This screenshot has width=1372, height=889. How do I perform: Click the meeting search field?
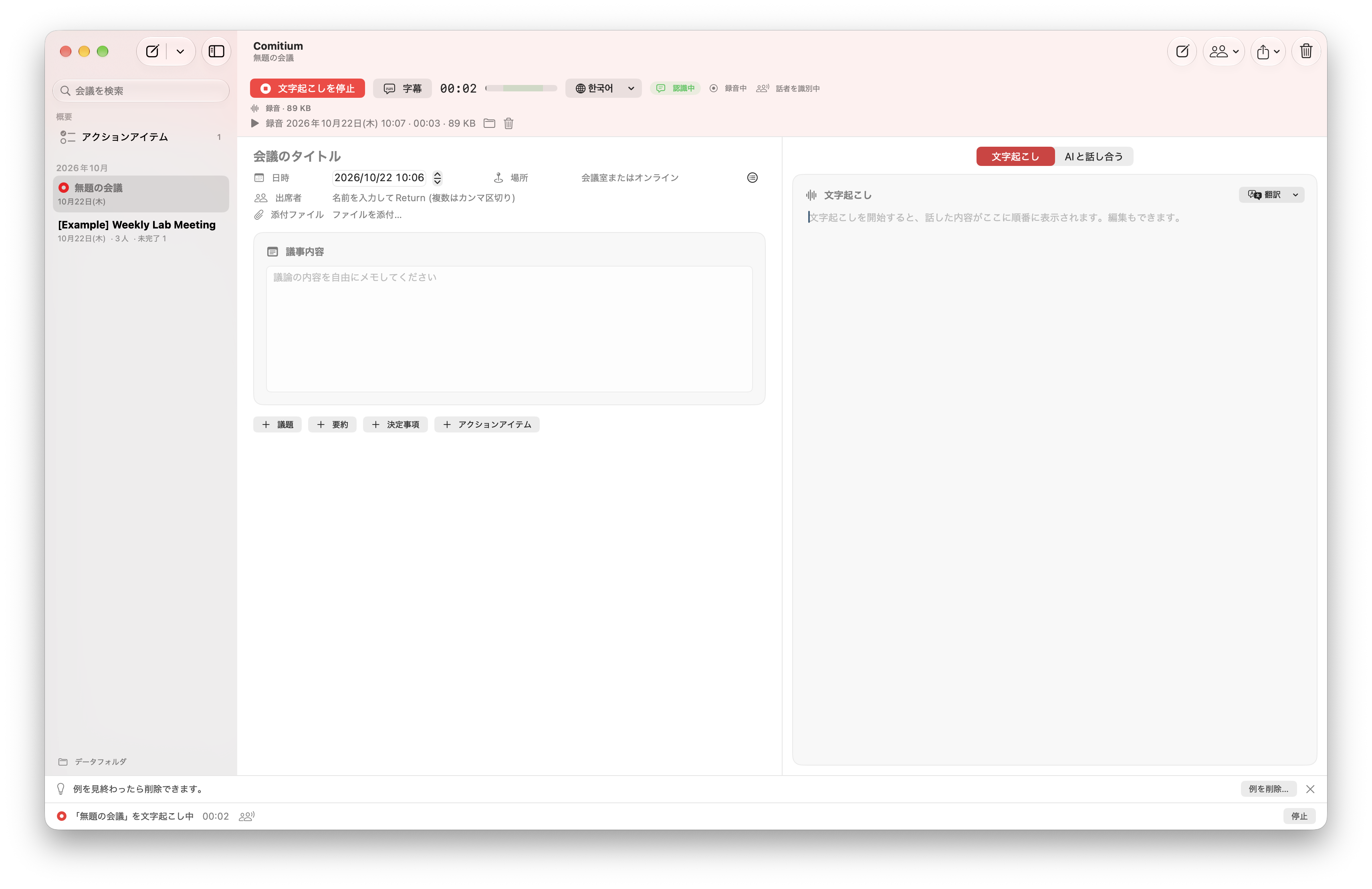click(141, 91)
